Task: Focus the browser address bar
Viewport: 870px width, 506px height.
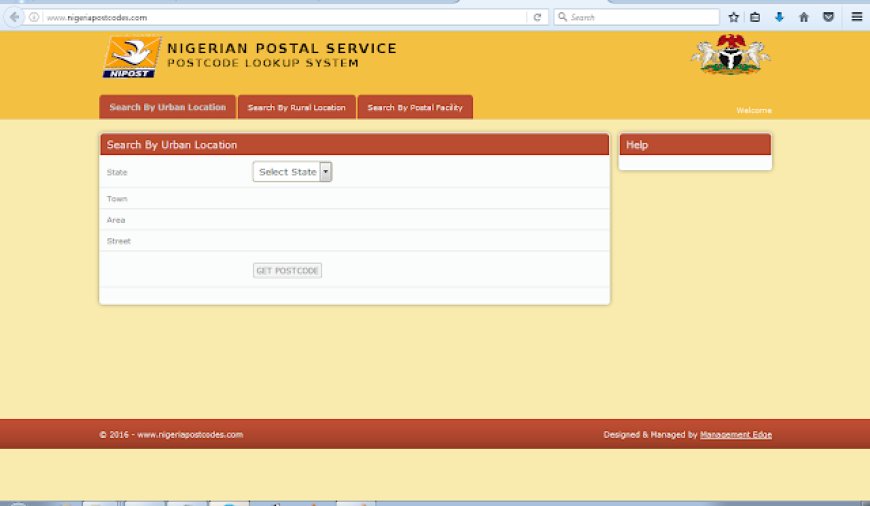Action: (283, 17)
